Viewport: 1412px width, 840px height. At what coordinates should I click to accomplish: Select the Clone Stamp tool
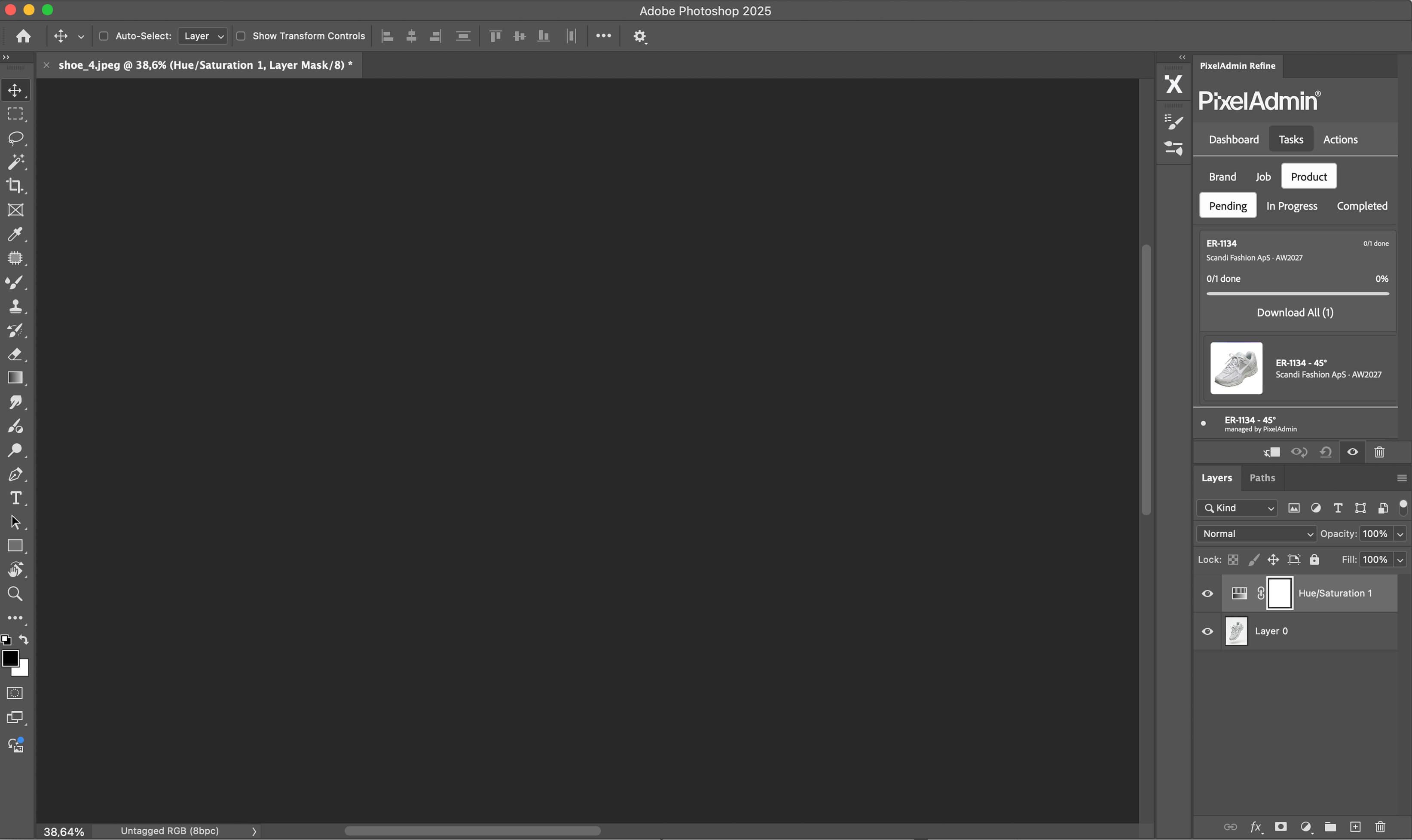pyautogui.click(x=15, y=307)
